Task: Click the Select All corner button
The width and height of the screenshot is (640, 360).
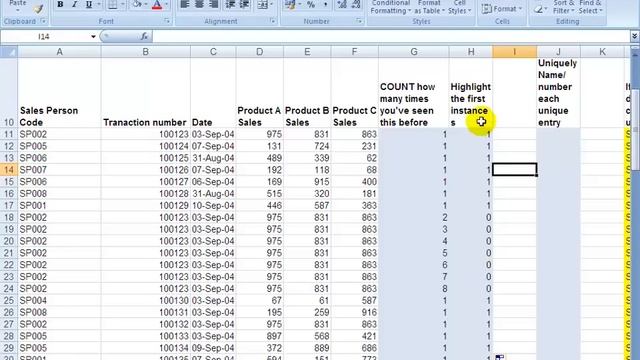Action: tap(9, 52)
